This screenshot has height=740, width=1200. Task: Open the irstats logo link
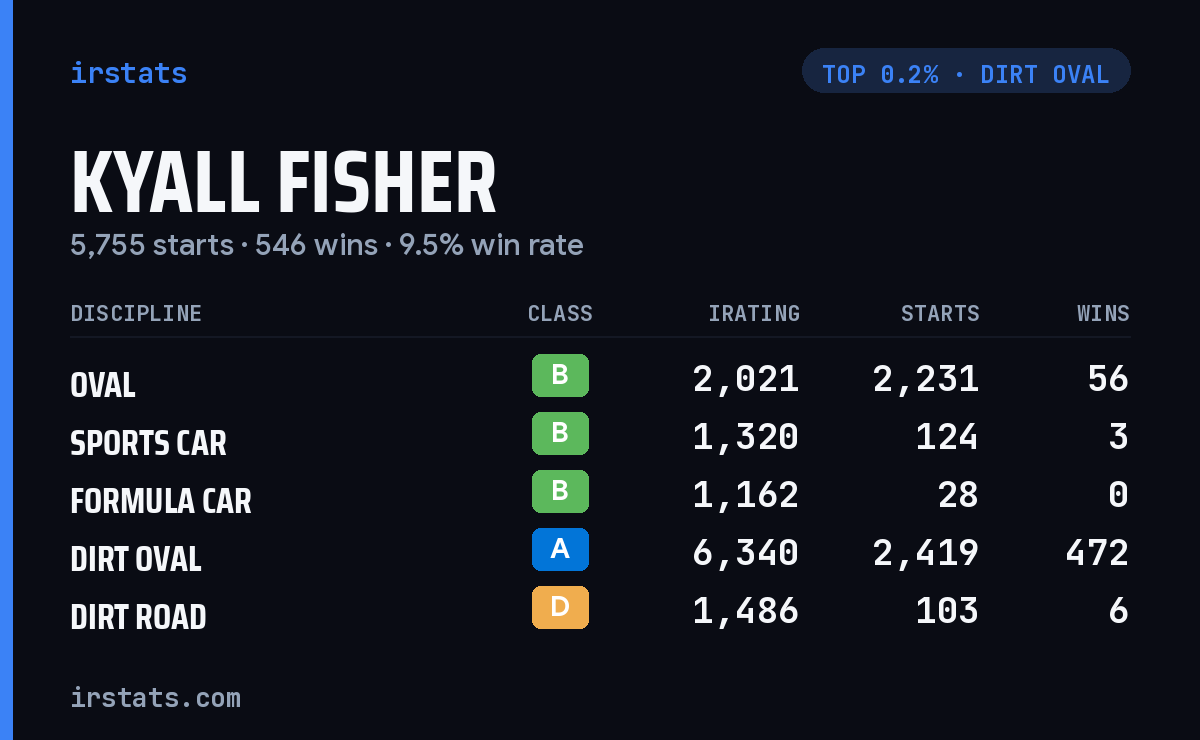128,73
